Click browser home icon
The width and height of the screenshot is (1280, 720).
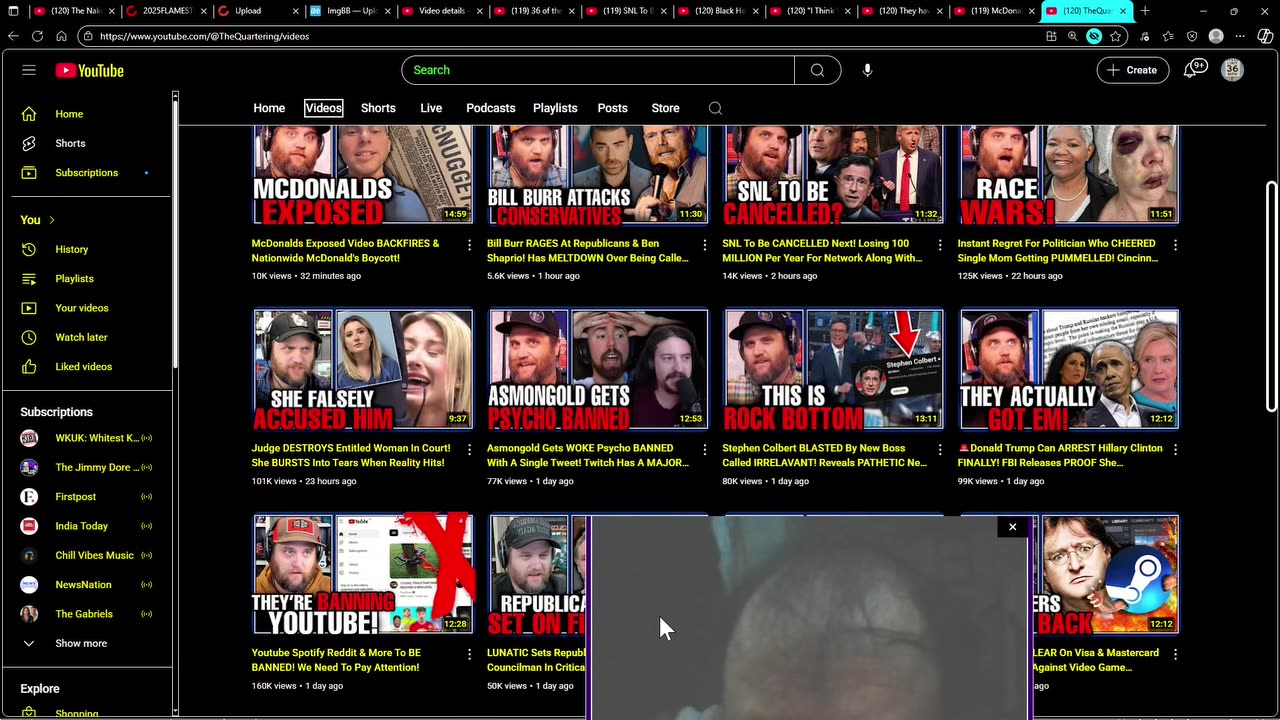tap(61, 36)
